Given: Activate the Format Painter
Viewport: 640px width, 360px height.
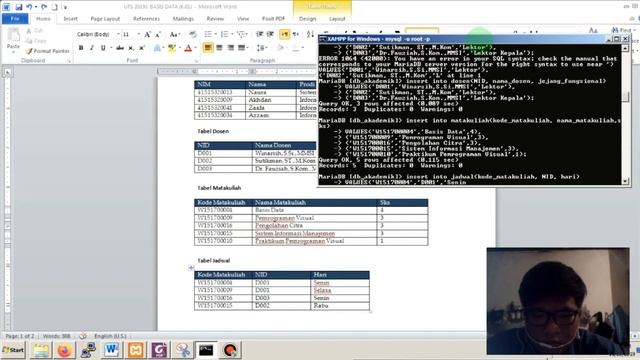Looking at the screenshot, I should tap(47, 51).
